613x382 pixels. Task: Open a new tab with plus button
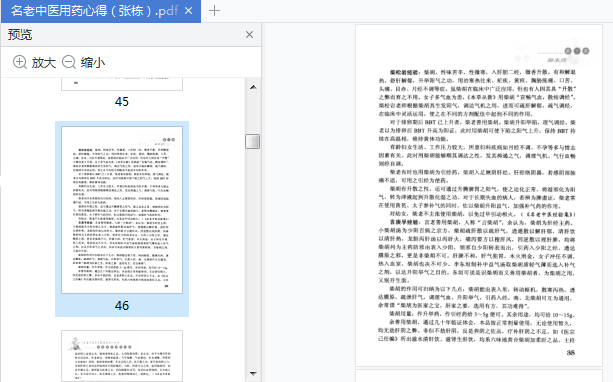click(x=214, y=11)
